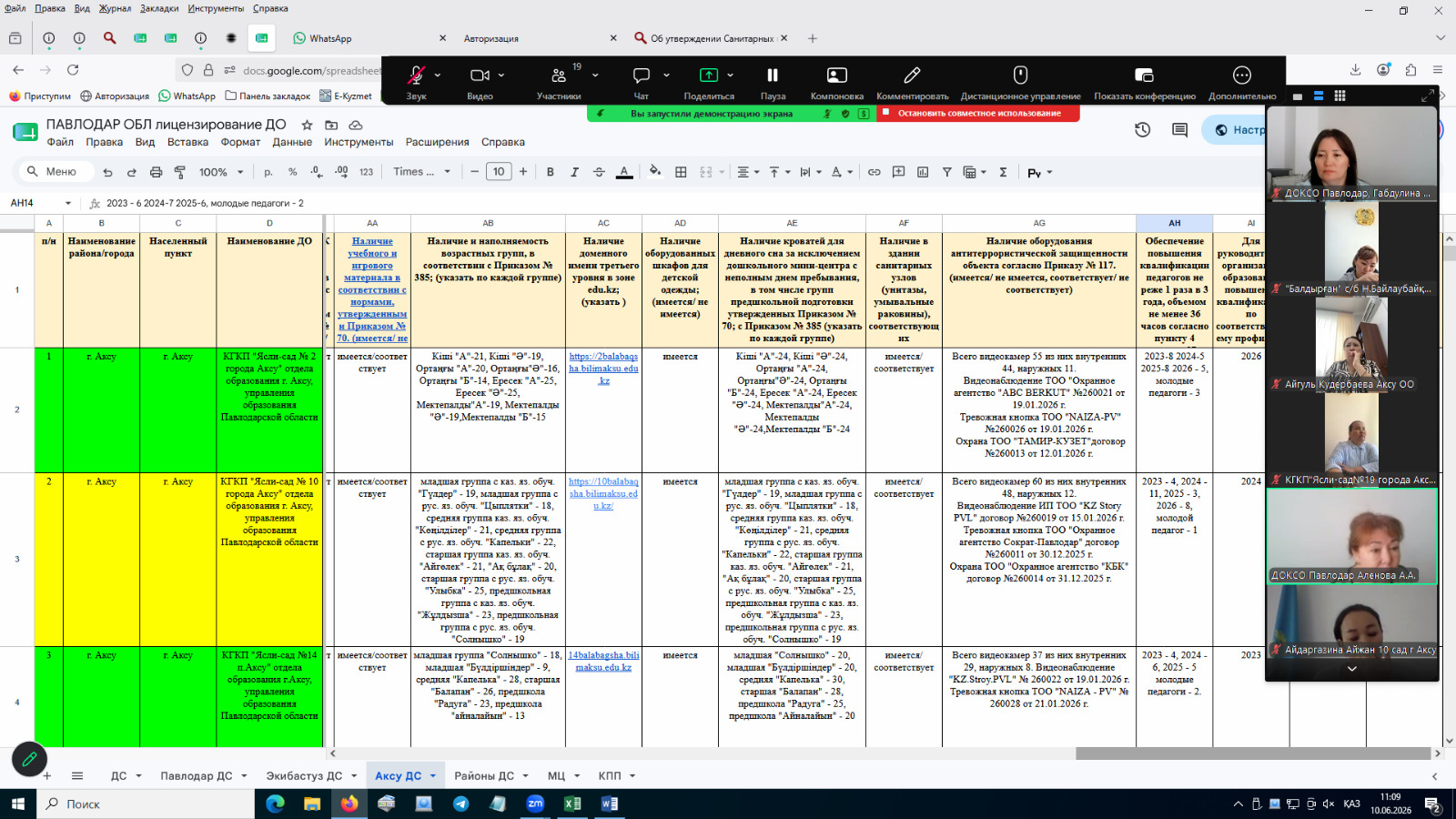Click Остановить совместное использование button
1456x819 pixels.
[979, 114]
